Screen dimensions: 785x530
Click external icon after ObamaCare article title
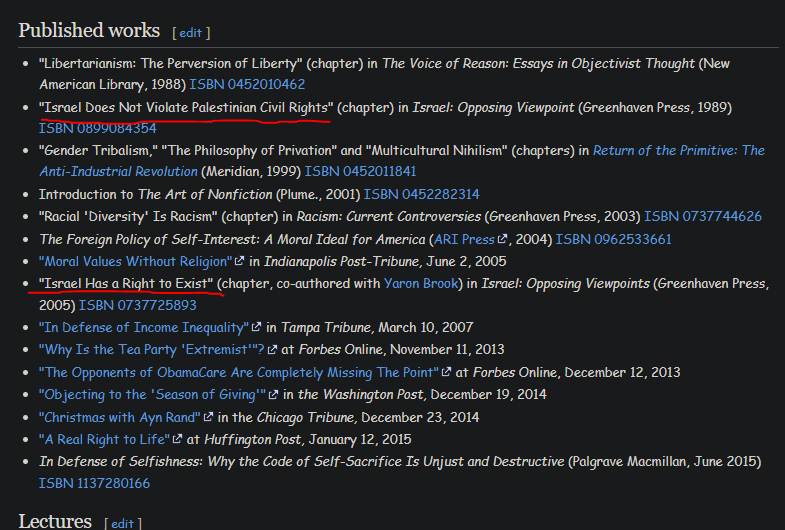pyautogui.click(x=446, y=372)
